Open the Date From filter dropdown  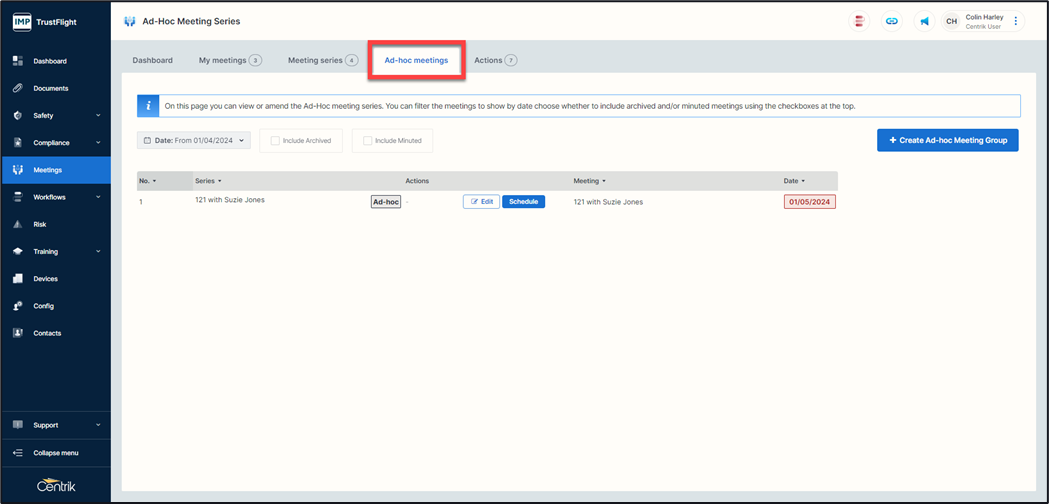point(194,141)
